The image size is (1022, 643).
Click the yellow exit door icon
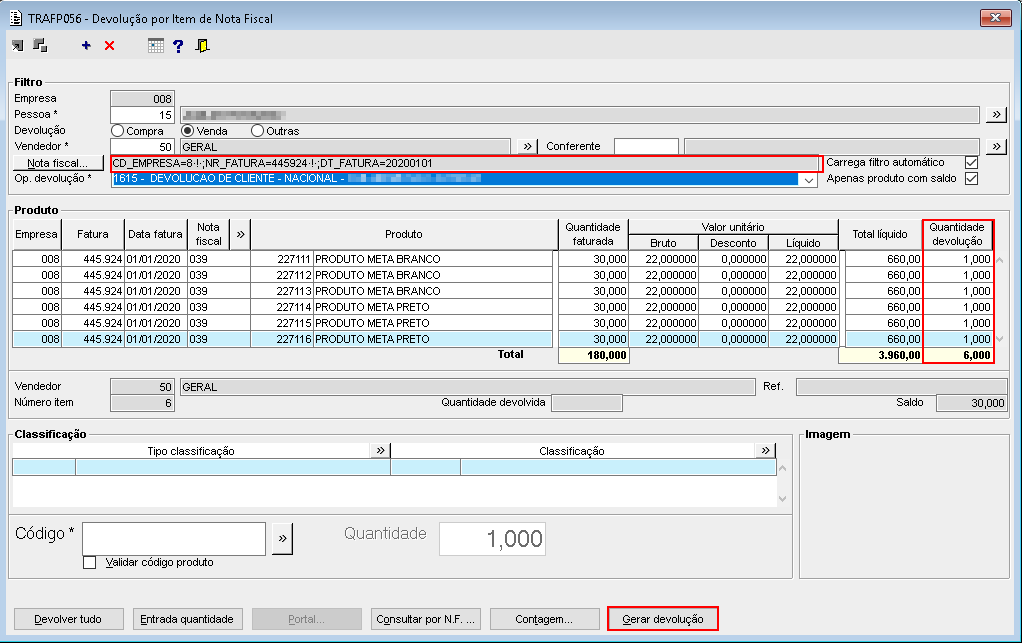[x=202, y=46]
